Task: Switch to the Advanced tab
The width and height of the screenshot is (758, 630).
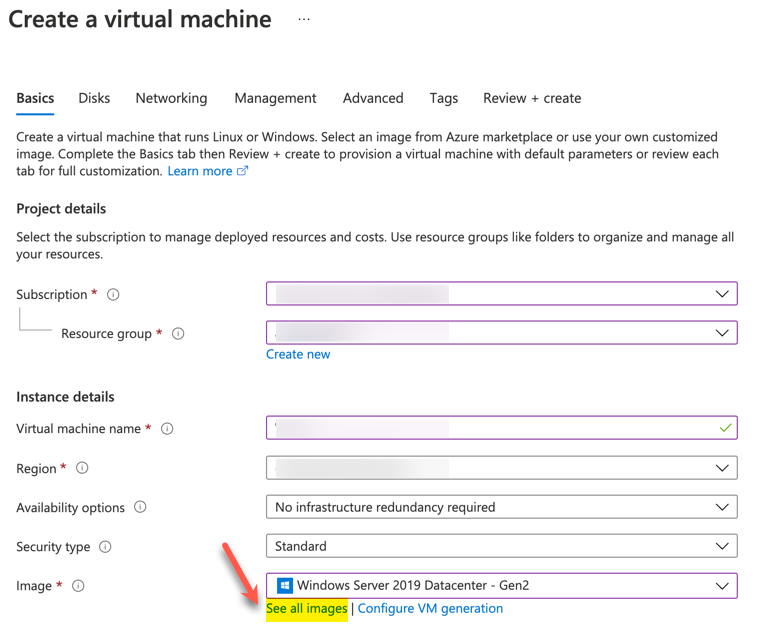Action: coord(373,98)
